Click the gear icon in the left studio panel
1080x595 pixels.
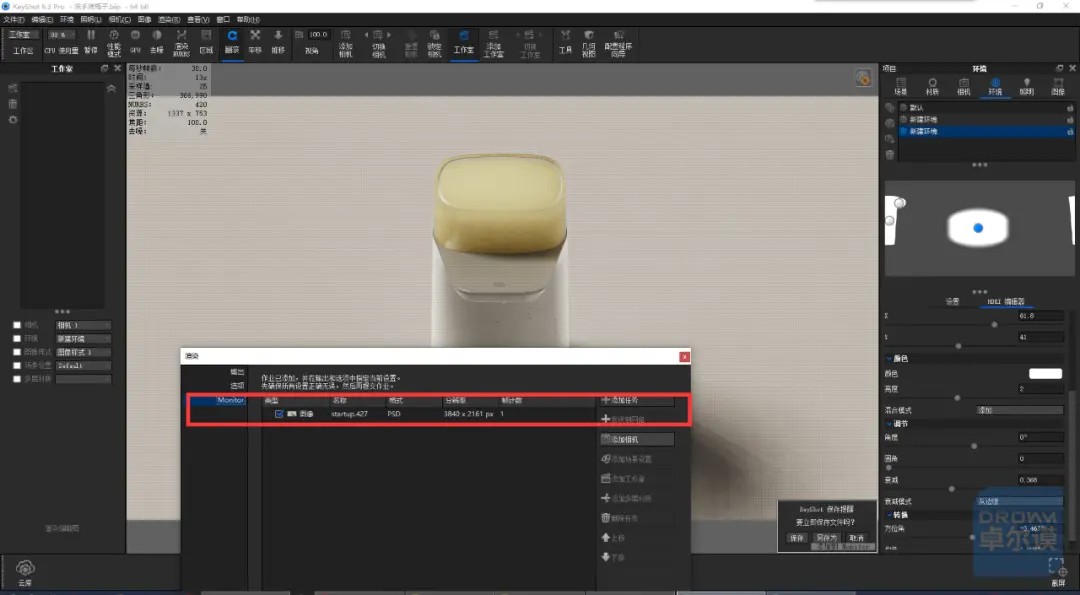pyautogui.click(x=12, y=120)
